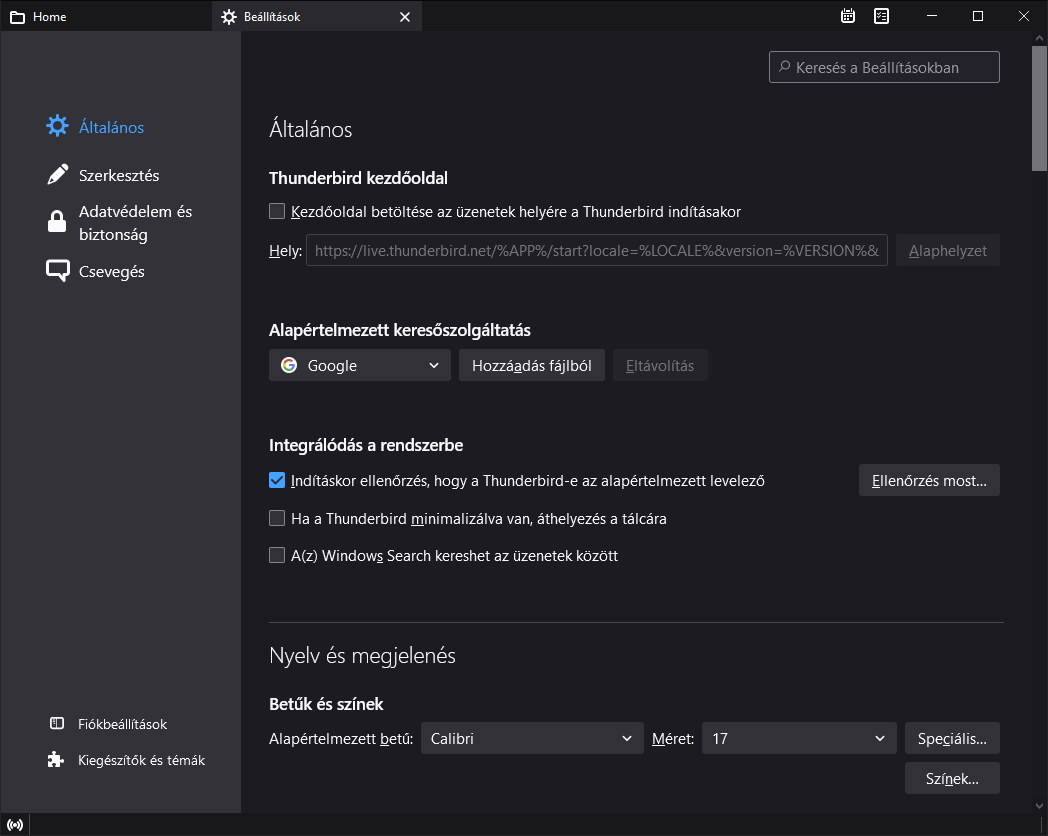Enable minimize to tray checkbox

[277, 518]
